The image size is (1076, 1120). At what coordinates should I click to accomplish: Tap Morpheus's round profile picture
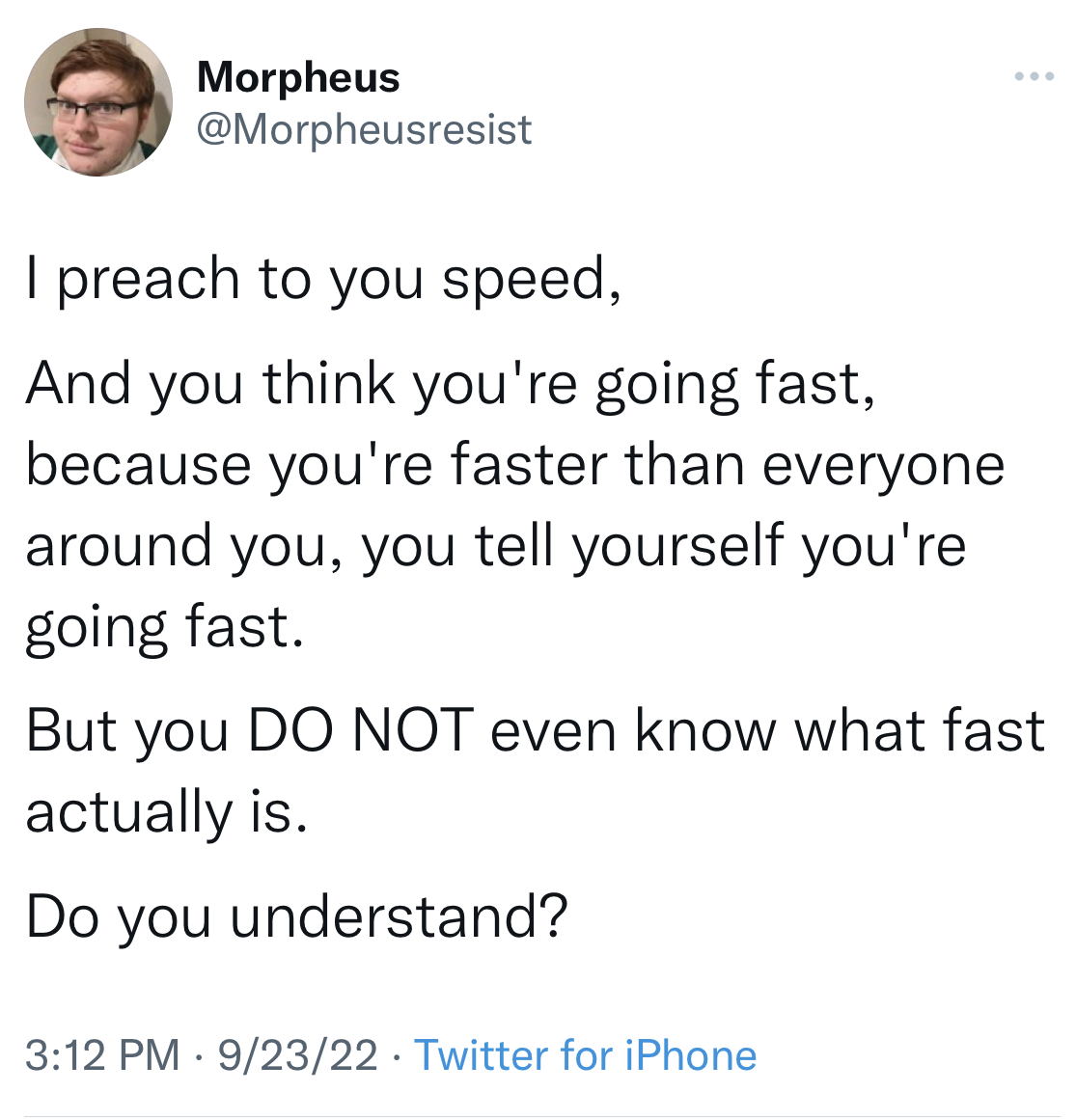tap(98, 102)
